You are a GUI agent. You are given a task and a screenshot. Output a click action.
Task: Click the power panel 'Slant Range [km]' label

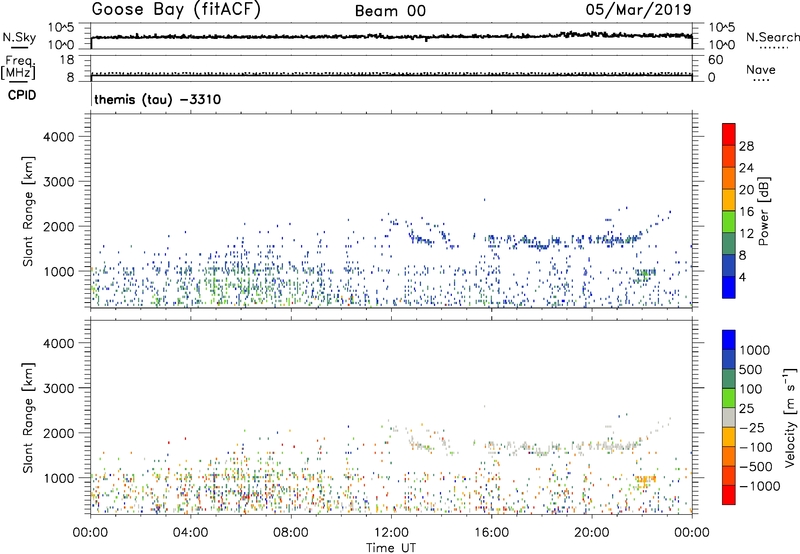28,211
